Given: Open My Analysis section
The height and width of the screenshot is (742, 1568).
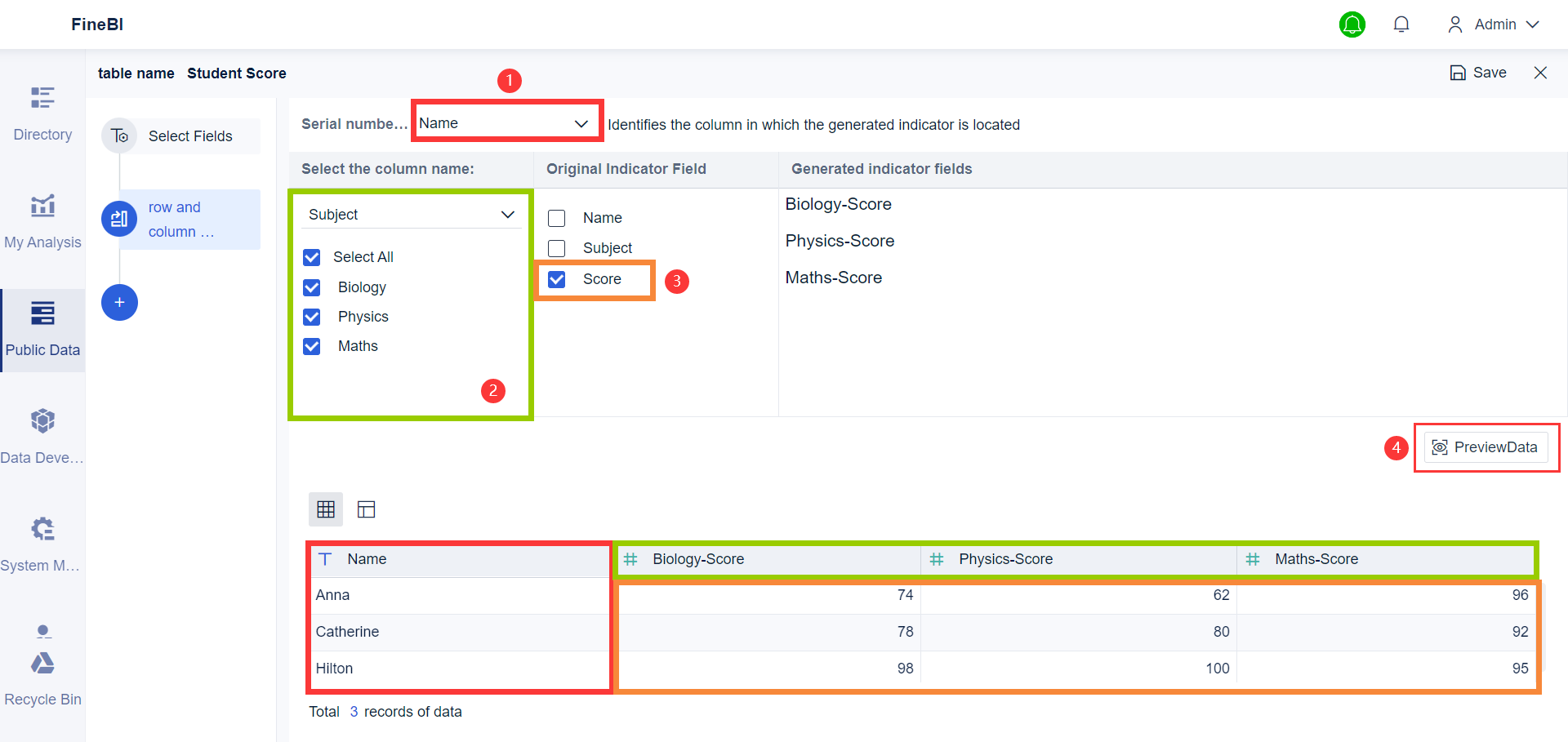Looking at the screenshot, I should (x=42, y=216).
